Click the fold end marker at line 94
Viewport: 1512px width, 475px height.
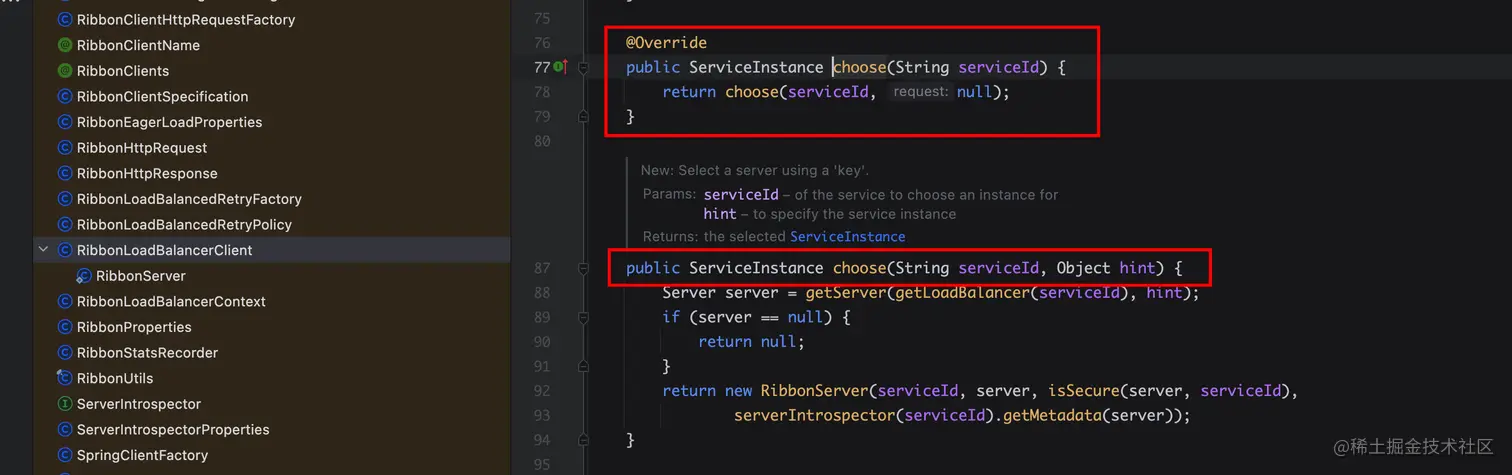[584, 440]
